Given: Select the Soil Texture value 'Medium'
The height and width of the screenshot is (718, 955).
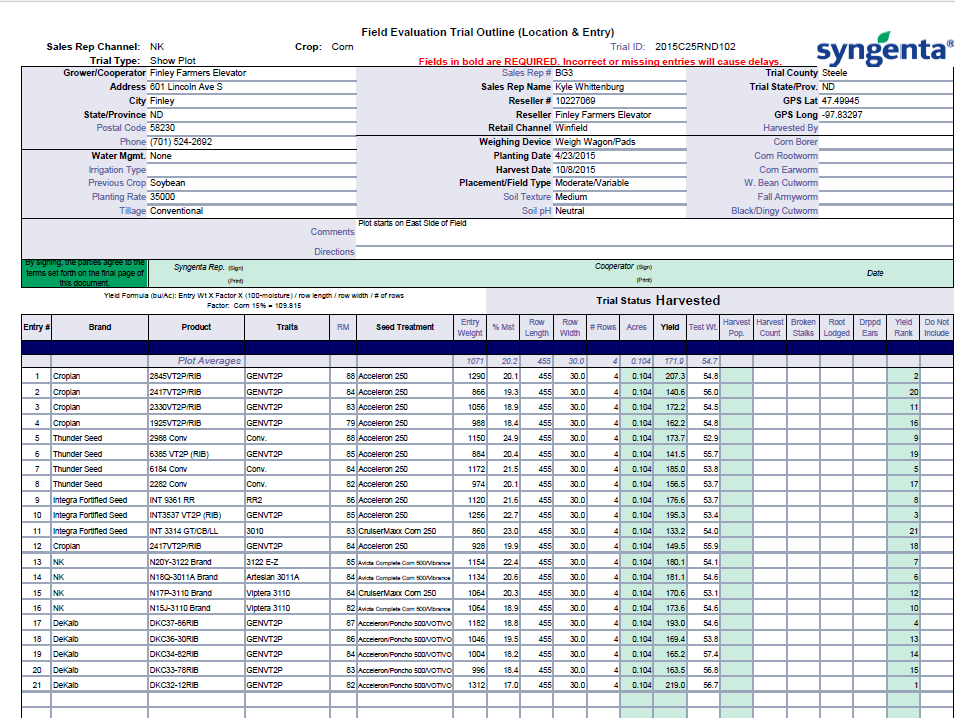Looking at the screenshot, I should pyautogui.click(x=571, y=197).
